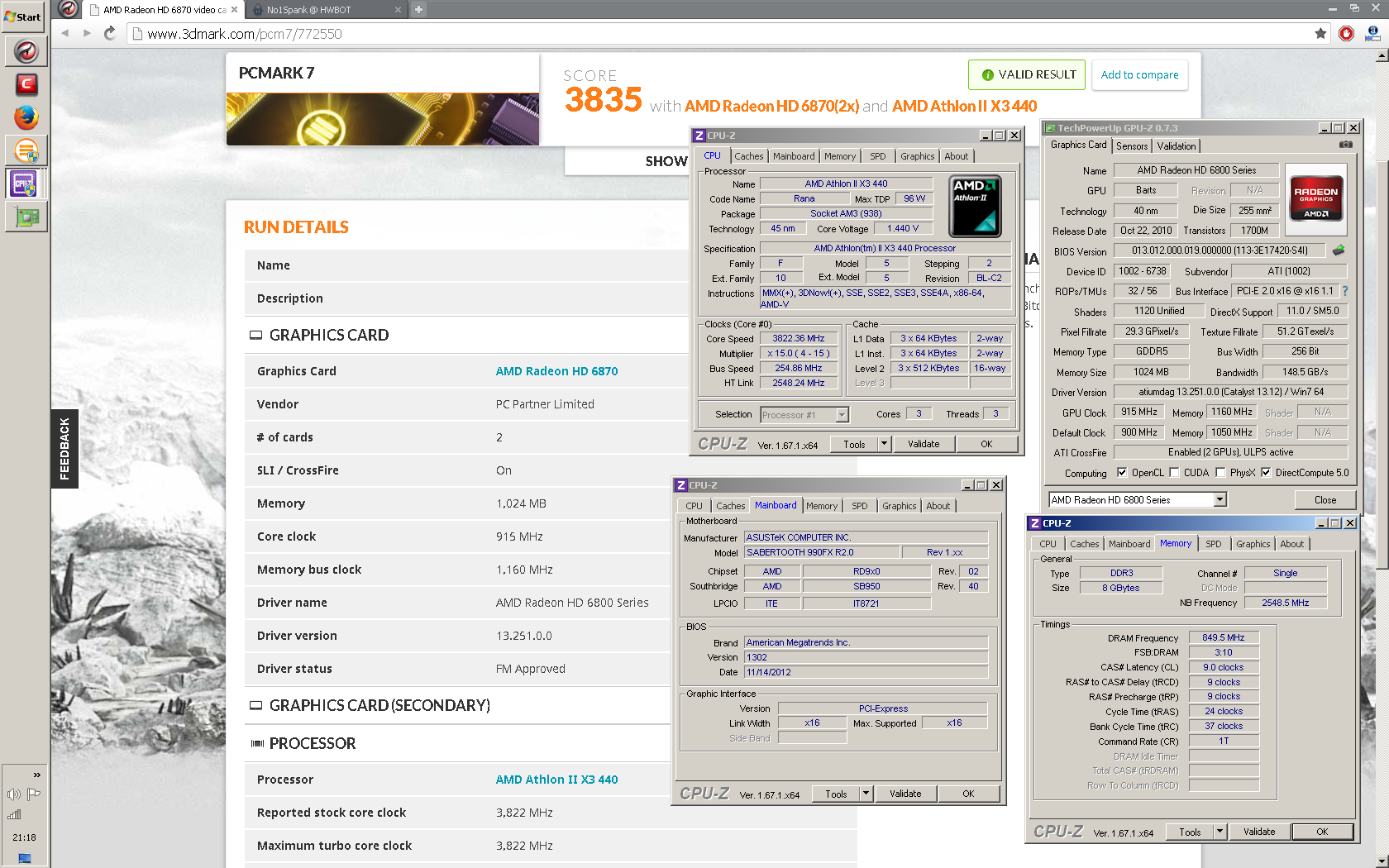
Task: Click the browser forward arrow
Action: (87, 33)
